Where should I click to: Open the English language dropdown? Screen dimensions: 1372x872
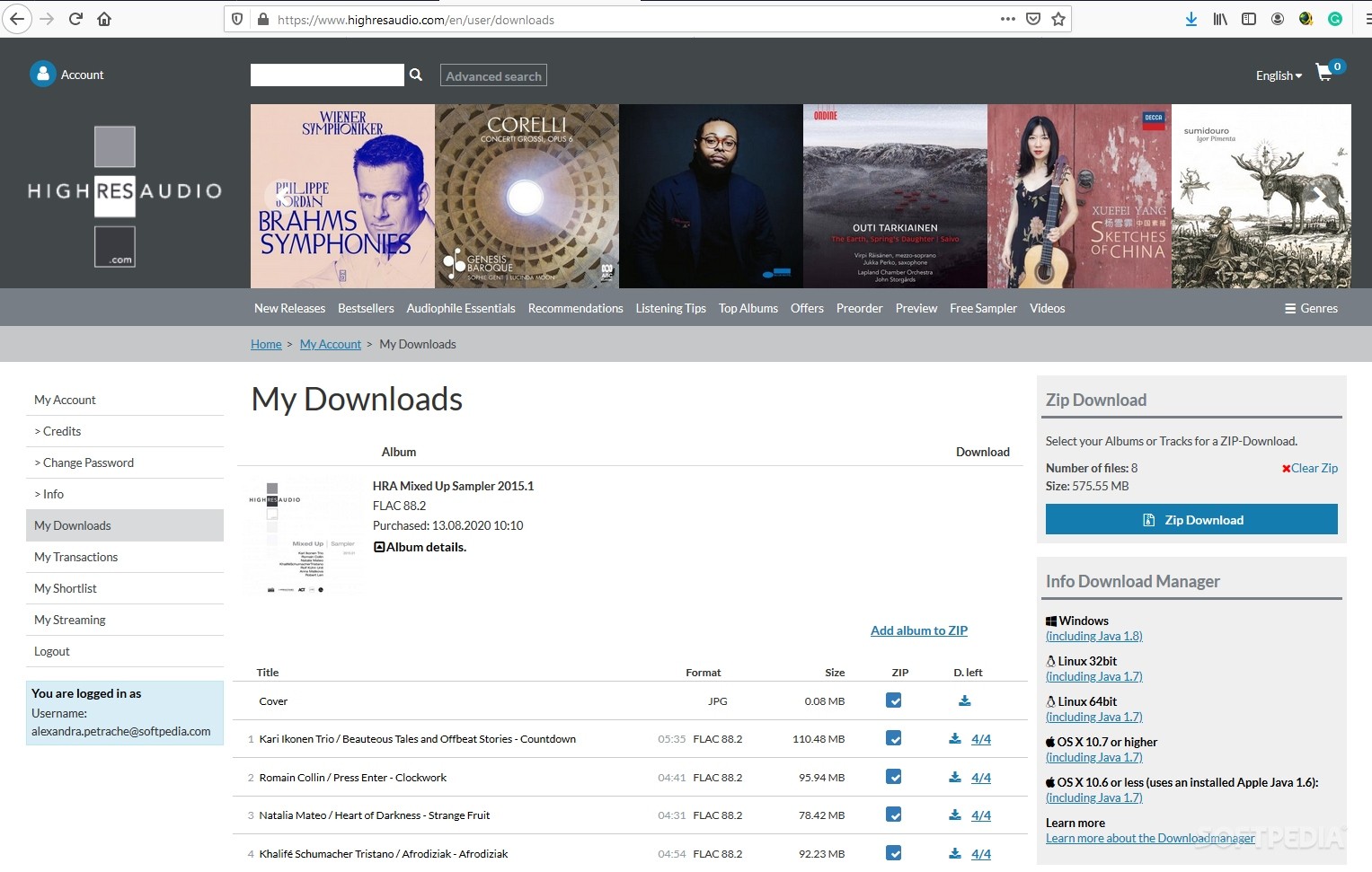pyautogui.click(x=1279, y=75)
